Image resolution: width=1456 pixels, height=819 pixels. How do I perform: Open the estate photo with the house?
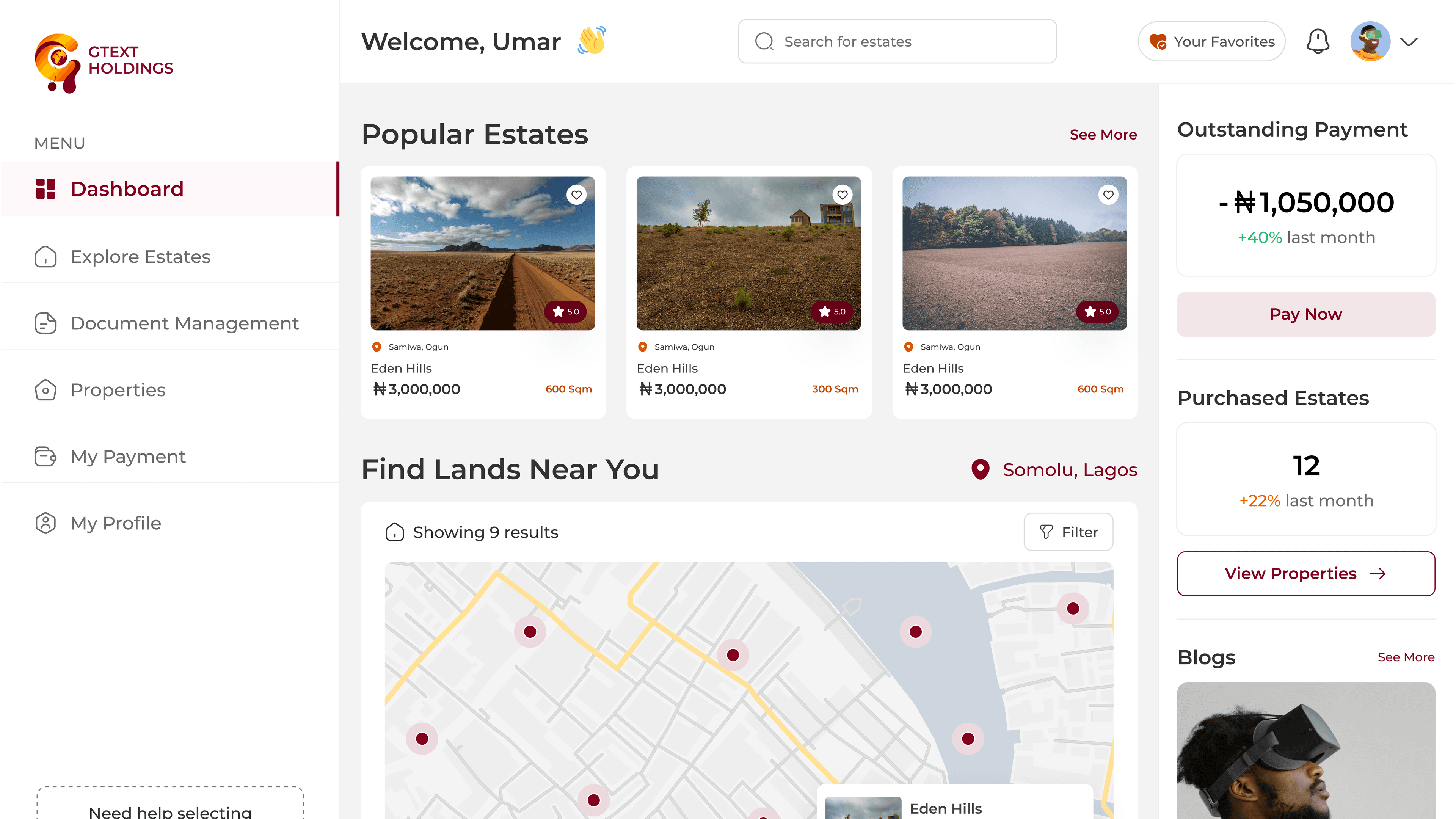pyautogui.click(x=748, y=253)
